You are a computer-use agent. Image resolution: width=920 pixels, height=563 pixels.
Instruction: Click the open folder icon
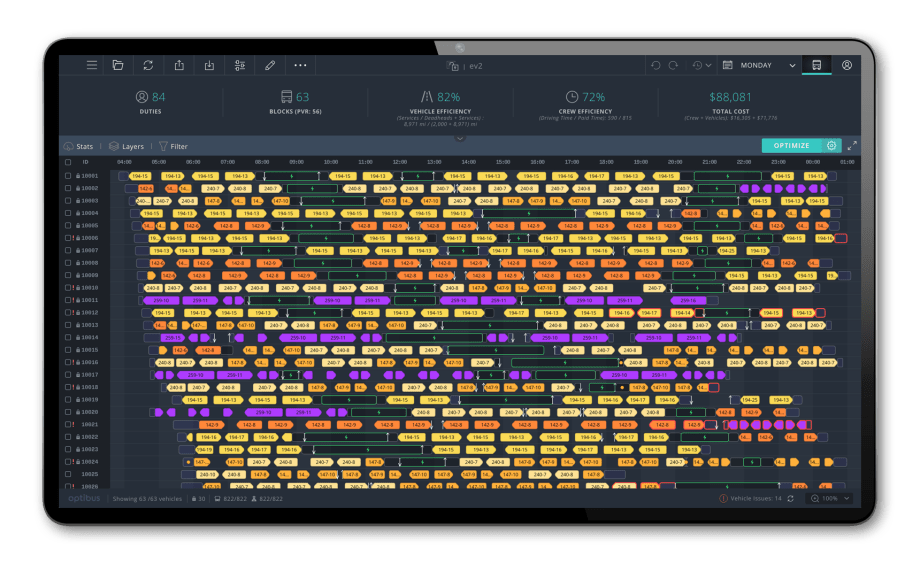(118, 65)
